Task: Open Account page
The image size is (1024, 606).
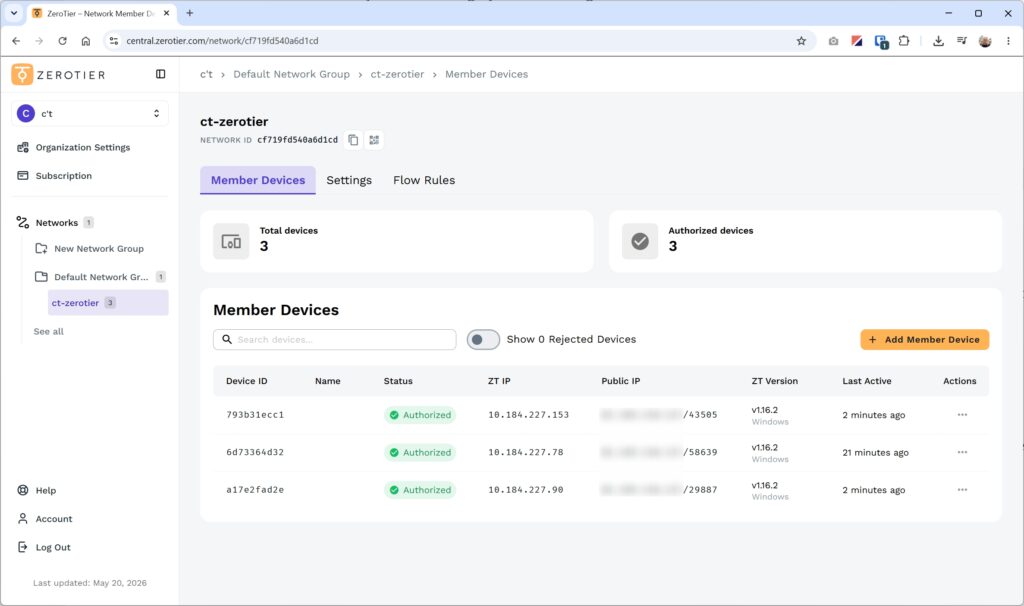Action: pyautogui.click(x=44, y=519)
